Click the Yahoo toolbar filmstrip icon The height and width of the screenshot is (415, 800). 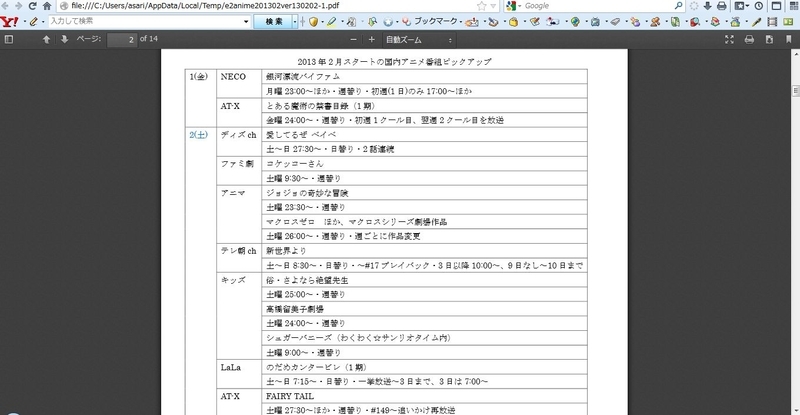772,21
